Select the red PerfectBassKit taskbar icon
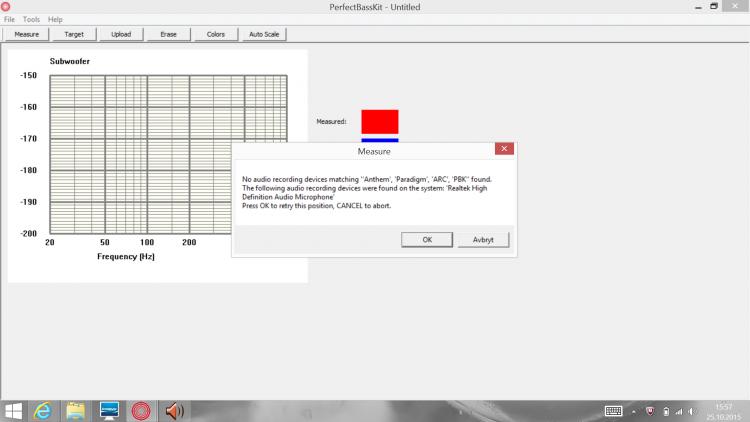Screen dimensions: 750x422 141,411
